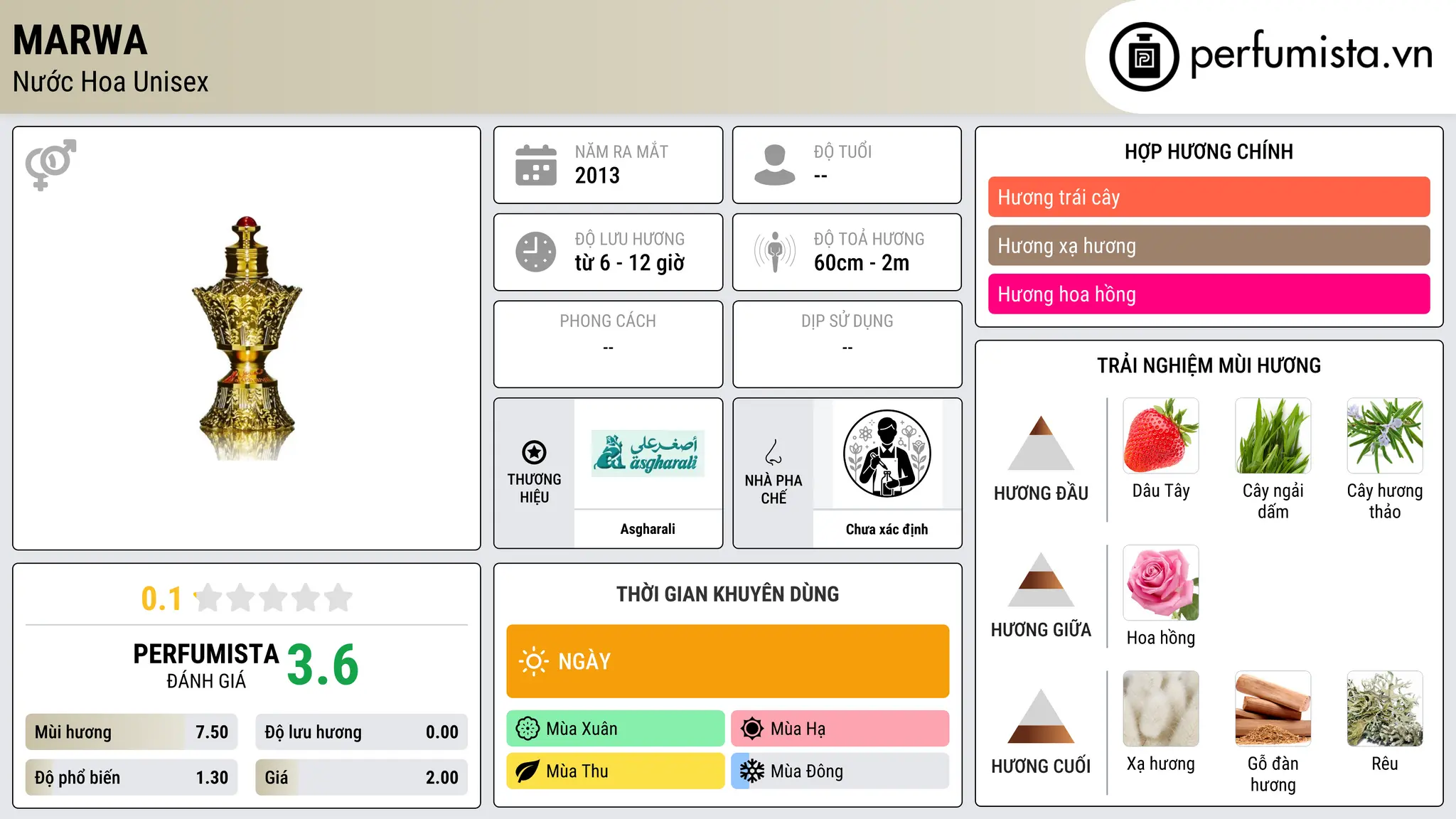Click the Năm ra mắt label
Image resolution: width=1456 pixels, height=819 pixels.
[621, 151]
